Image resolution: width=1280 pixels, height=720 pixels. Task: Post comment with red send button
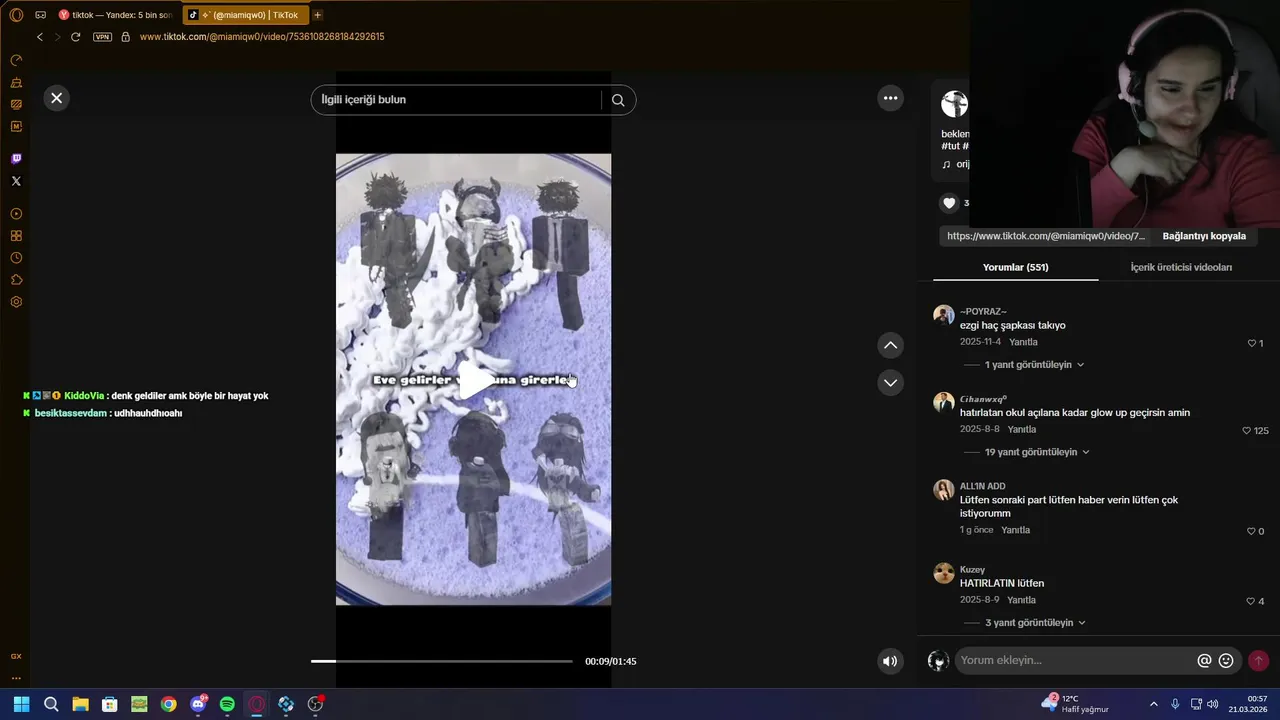tap(1258, 661)
